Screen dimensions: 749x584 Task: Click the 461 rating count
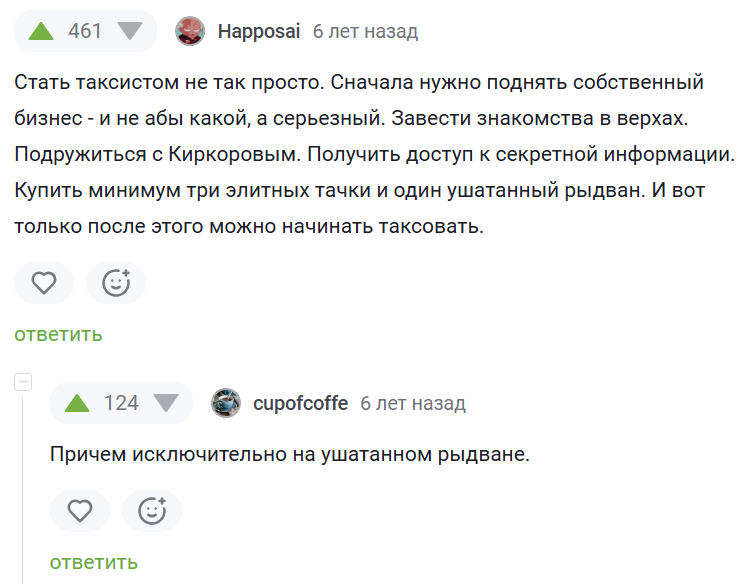tap(85, 32)
